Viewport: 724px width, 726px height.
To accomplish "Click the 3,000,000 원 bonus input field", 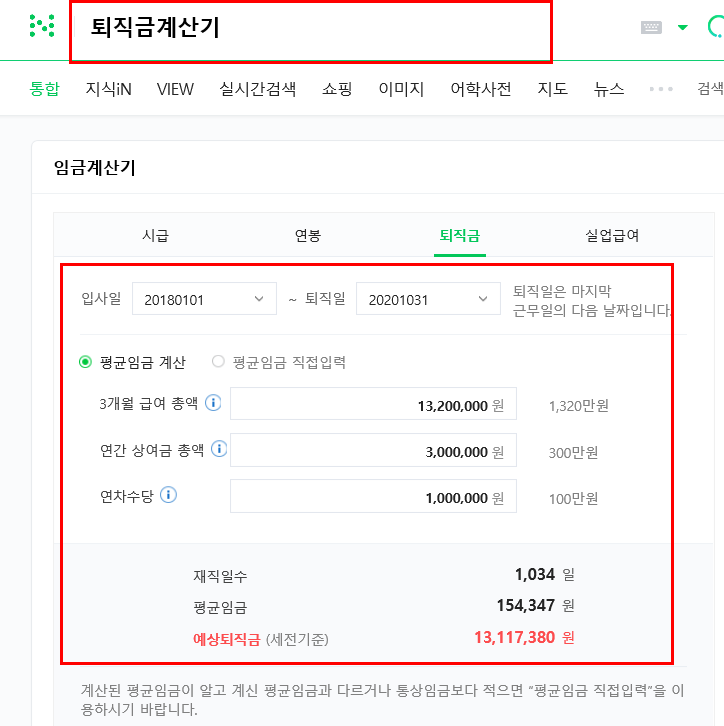I will (x=373, y=450).
